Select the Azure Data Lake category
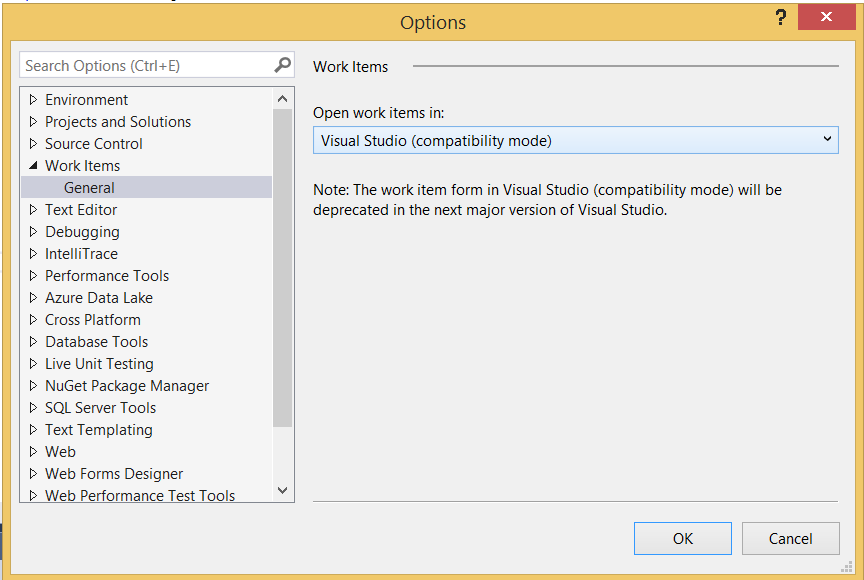The width and height of the screenshot is (864, 580). (x=98, y=297)
